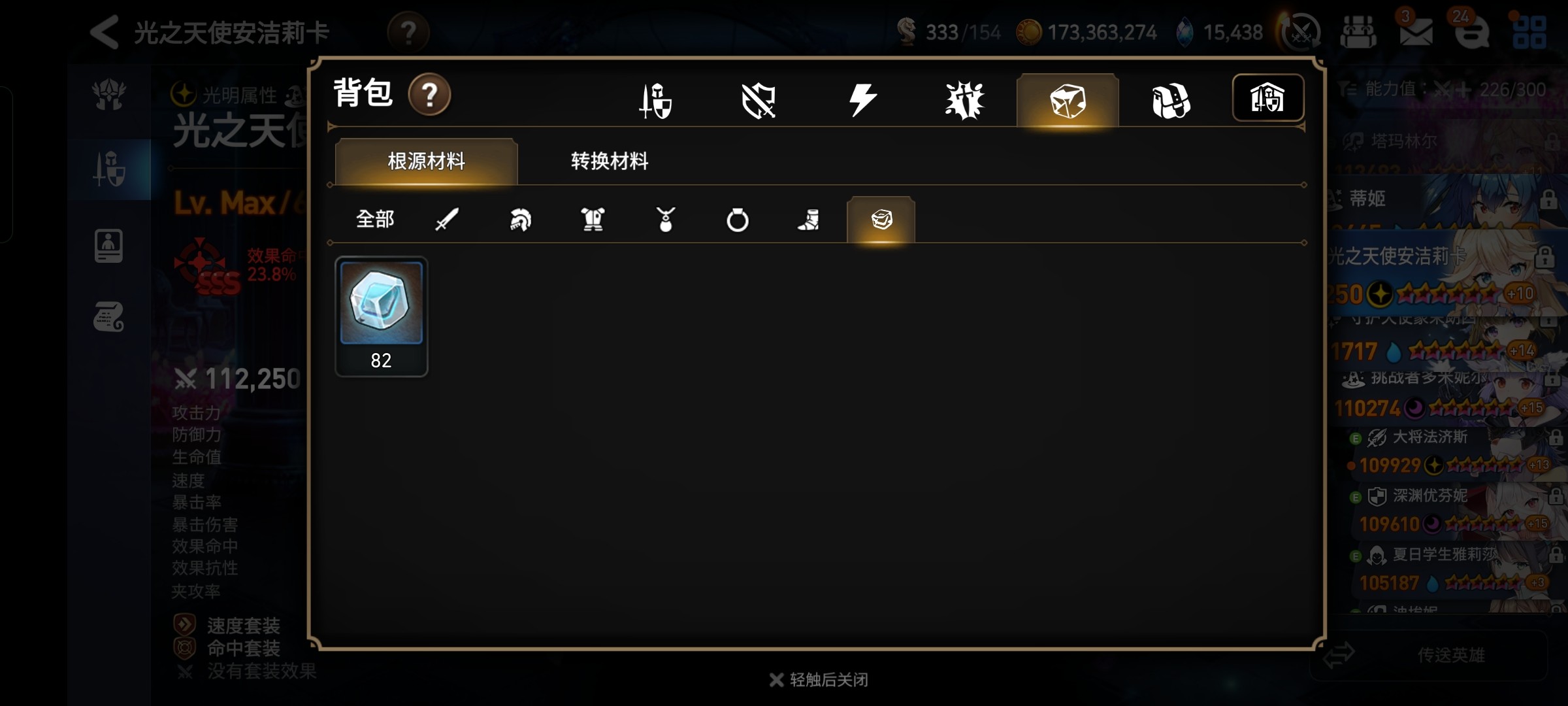Filter materials by sword weapon icon
The width and height of the screenshot is (1568, 706).
click(x=447, y=219)
